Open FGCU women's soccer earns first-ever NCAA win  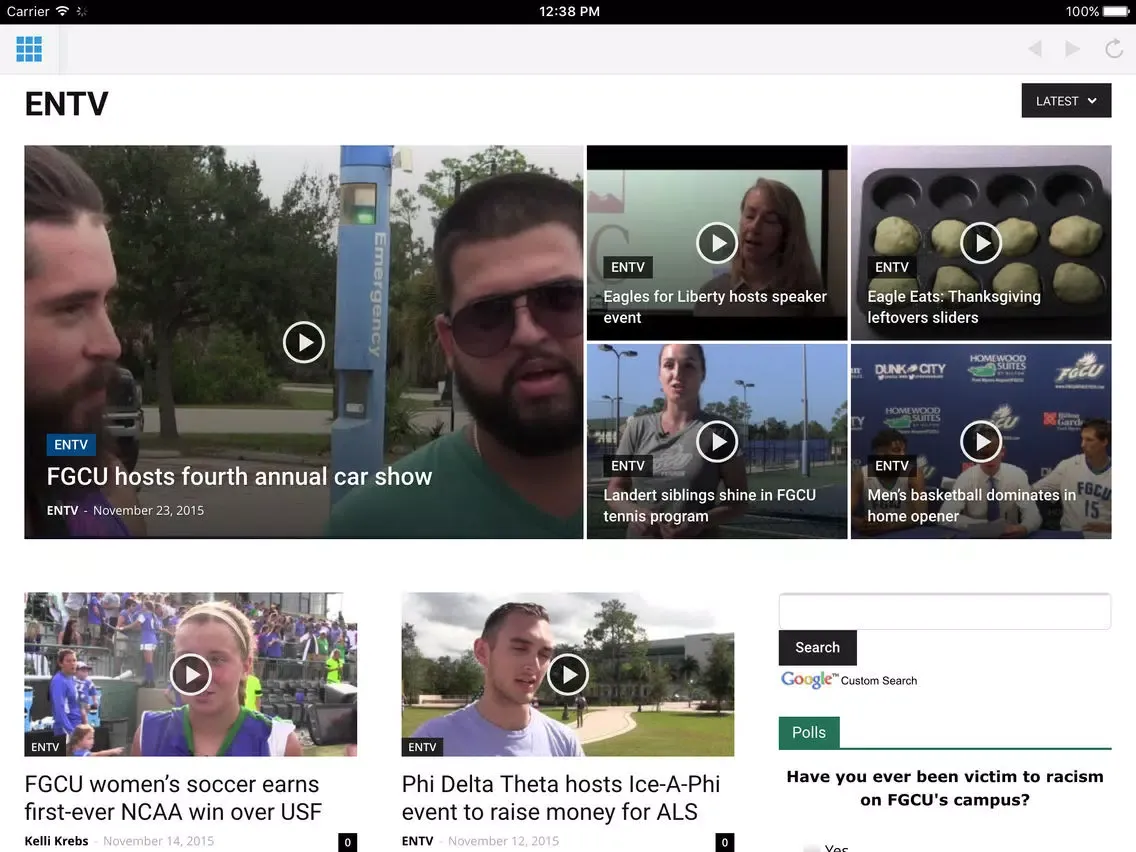pyautogui.click(x=172, y=798)
